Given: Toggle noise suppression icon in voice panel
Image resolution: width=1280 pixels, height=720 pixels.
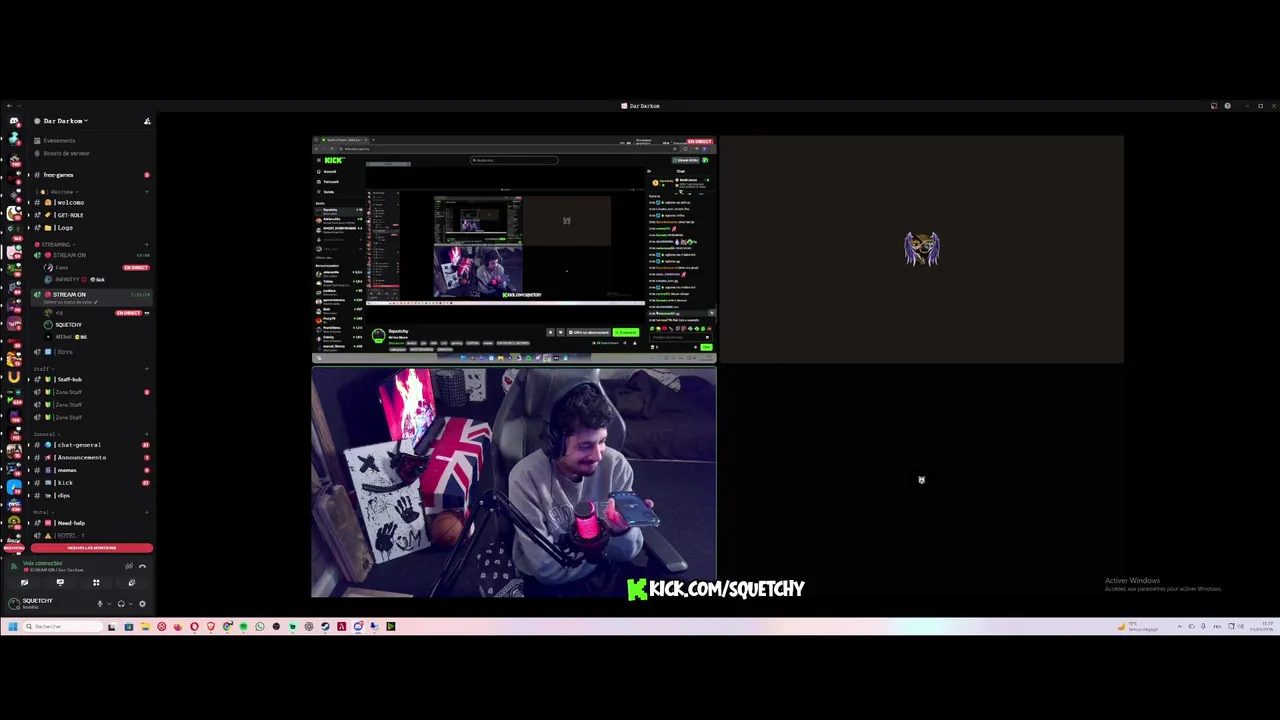Looking at the screenshot, I should pos(129,566).
